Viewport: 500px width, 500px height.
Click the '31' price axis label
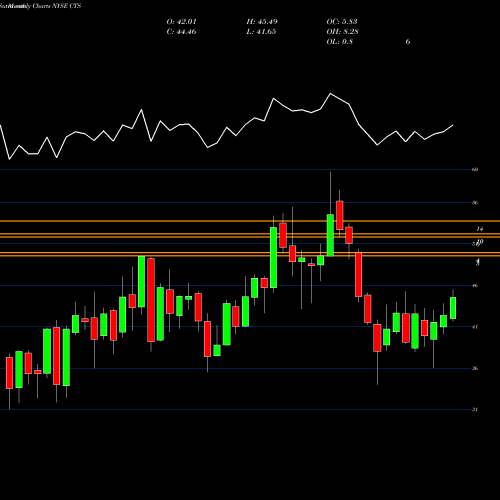pos(475,409)
